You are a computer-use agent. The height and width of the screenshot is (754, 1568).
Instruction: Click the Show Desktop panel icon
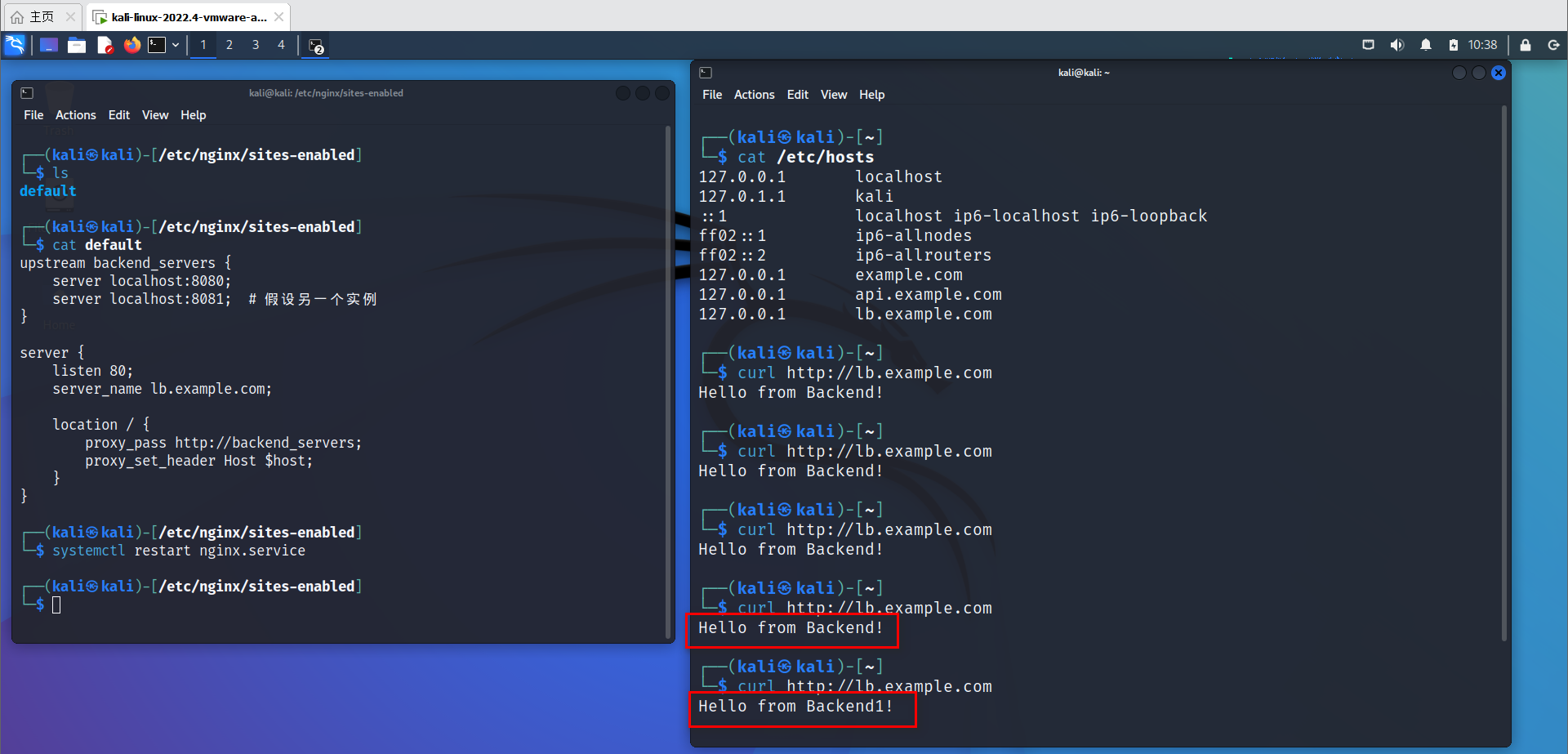click(x=49, y=45)
